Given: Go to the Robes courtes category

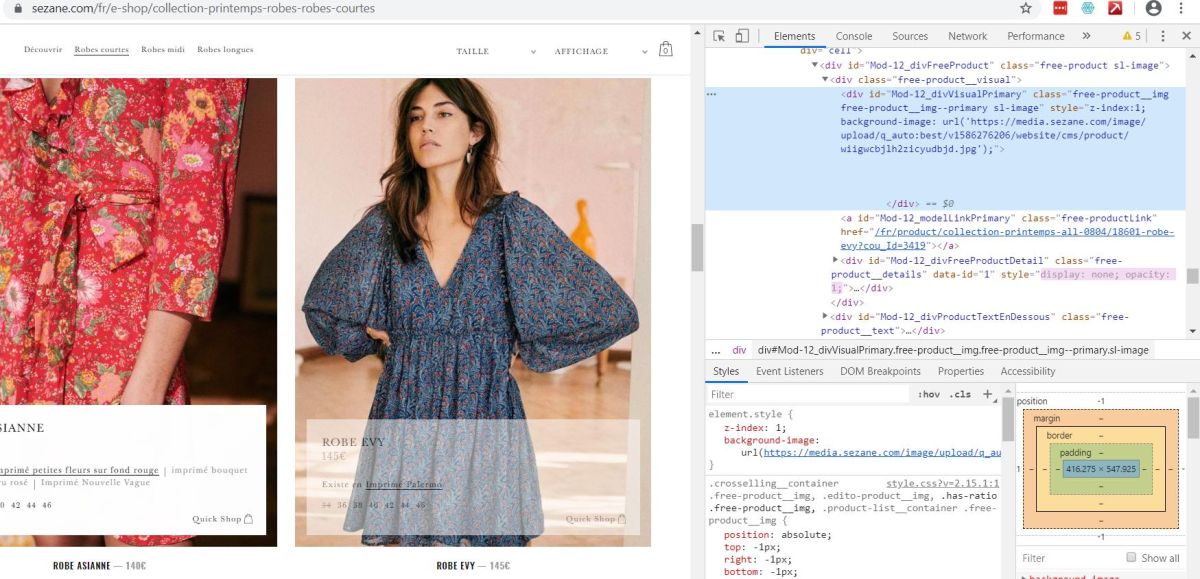Looking at the screenshot, I should pos(101,49).
